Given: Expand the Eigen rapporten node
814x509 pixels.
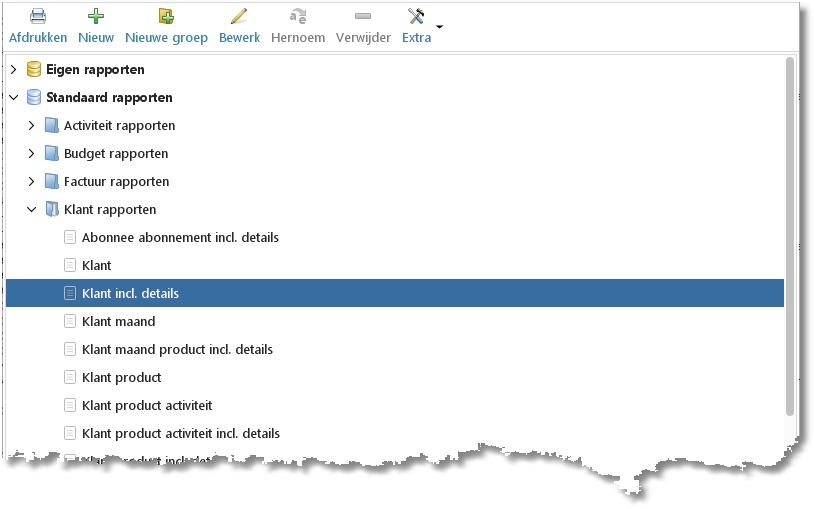Looking at the screenshot, I should (x=14, y=69).
